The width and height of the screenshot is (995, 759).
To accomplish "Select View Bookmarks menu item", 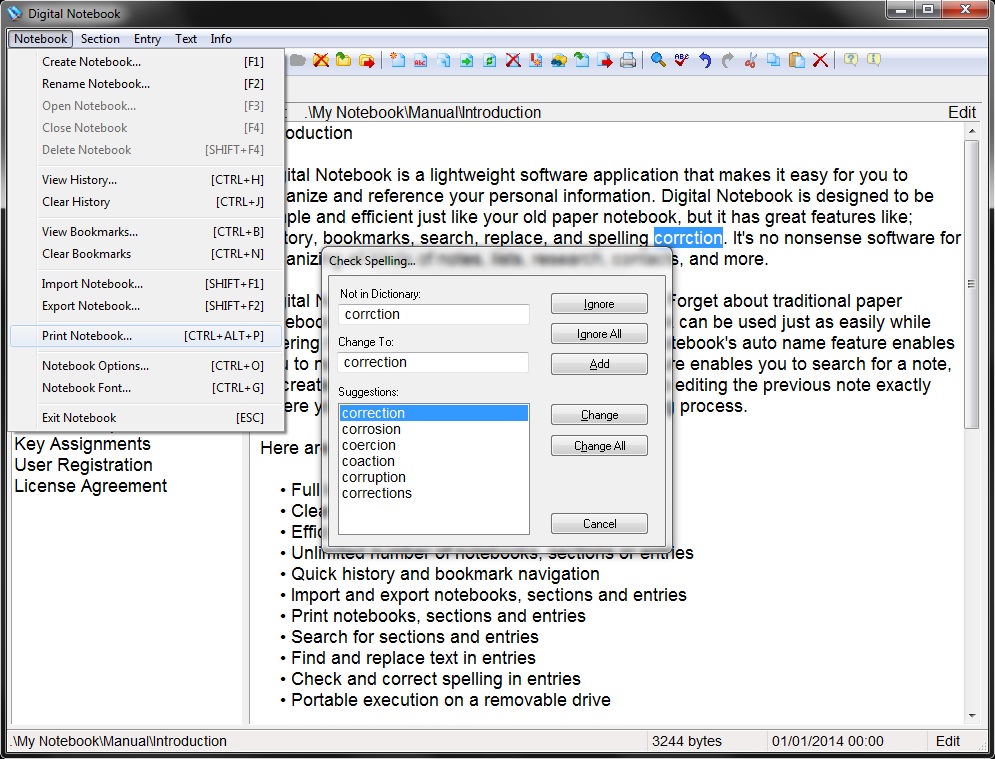I will [146, 232].
